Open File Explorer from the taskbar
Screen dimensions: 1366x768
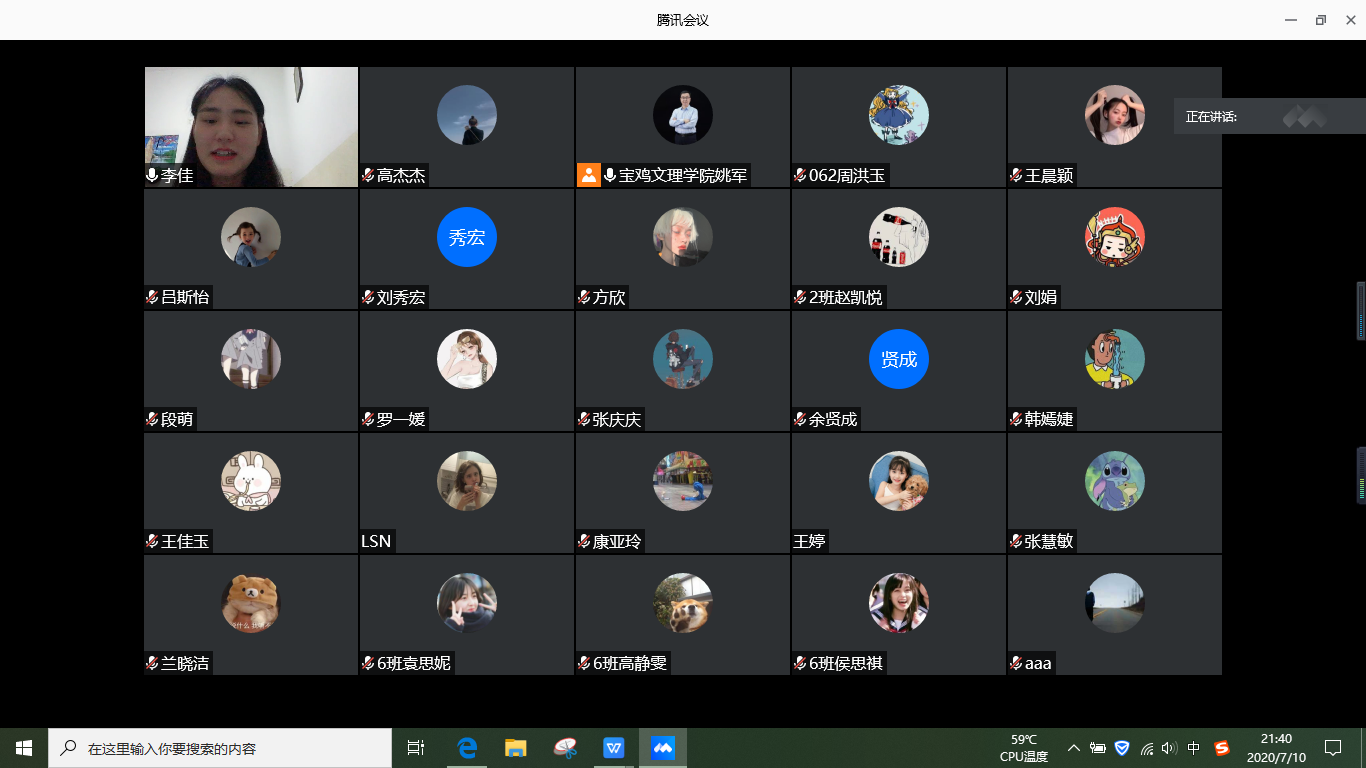pyautogui.click(x=515, y=748)
